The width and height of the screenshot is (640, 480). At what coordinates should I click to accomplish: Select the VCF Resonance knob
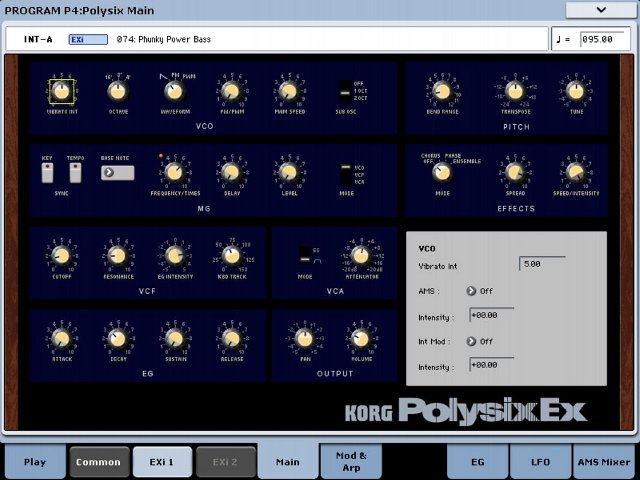click(117, 257)
